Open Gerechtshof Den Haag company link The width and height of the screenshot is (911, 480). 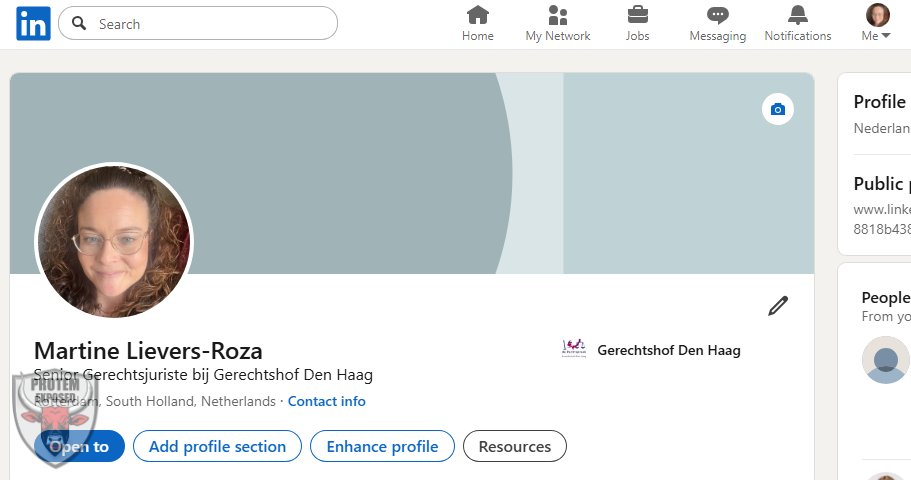pos(668,350)
